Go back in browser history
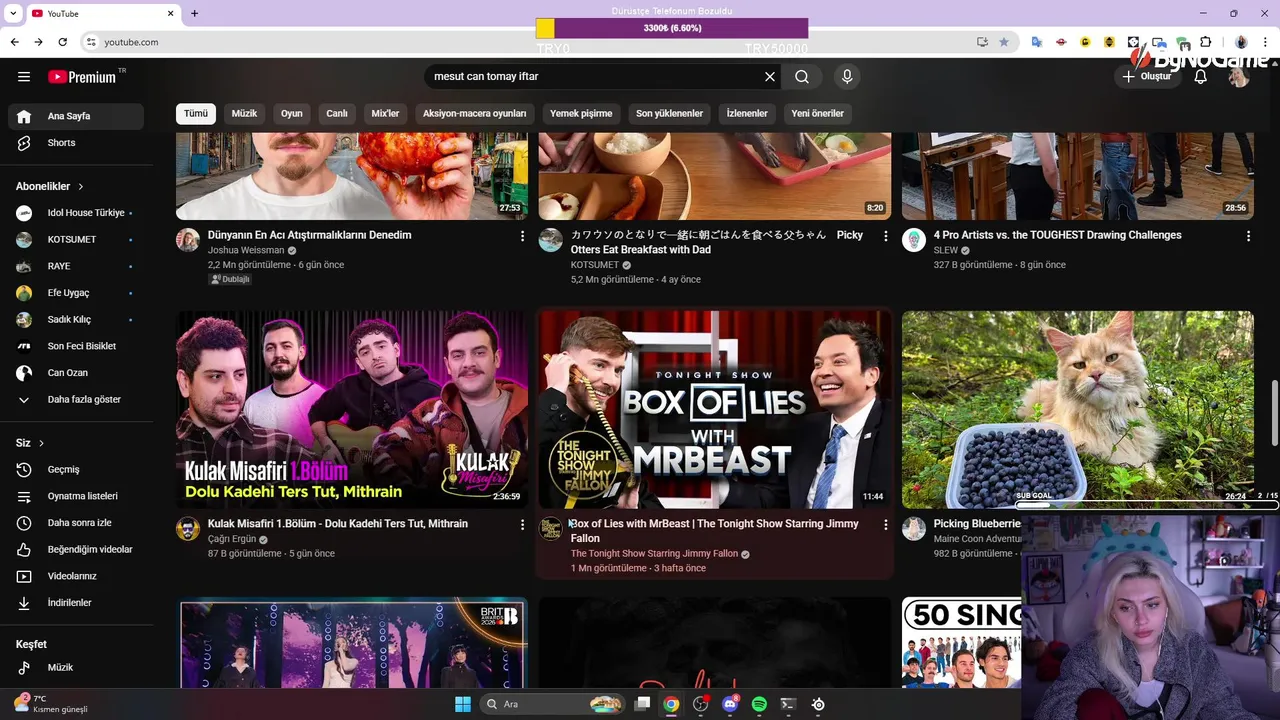Screen dimensions: 1280x720 14,42
